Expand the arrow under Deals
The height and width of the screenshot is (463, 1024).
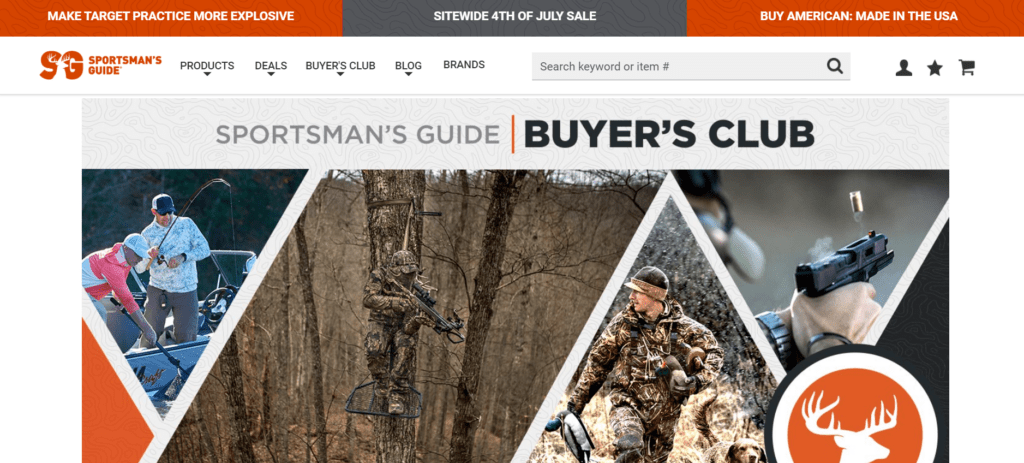click(x=271, y=74)
